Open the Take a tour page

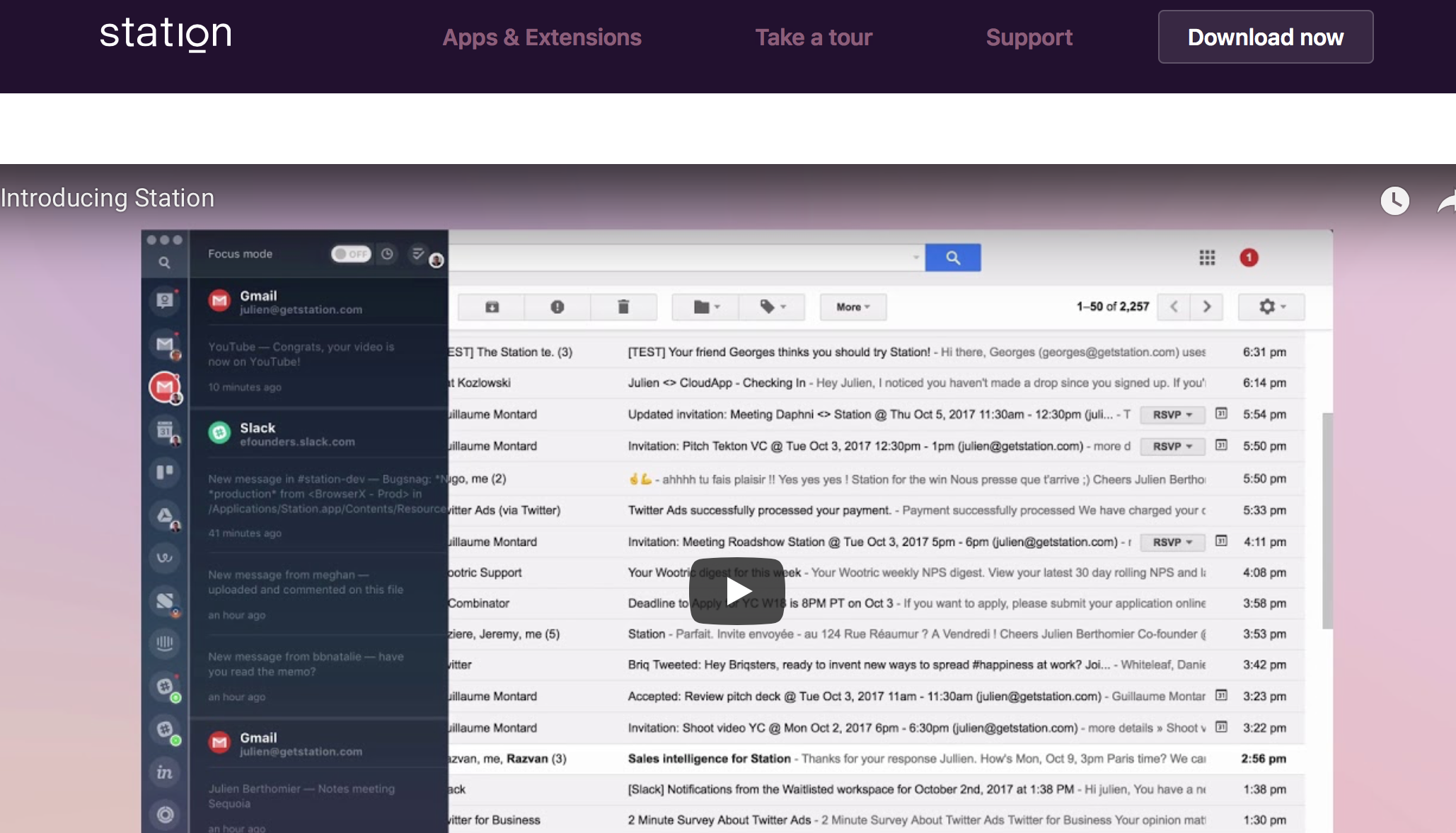coord(814,37)
